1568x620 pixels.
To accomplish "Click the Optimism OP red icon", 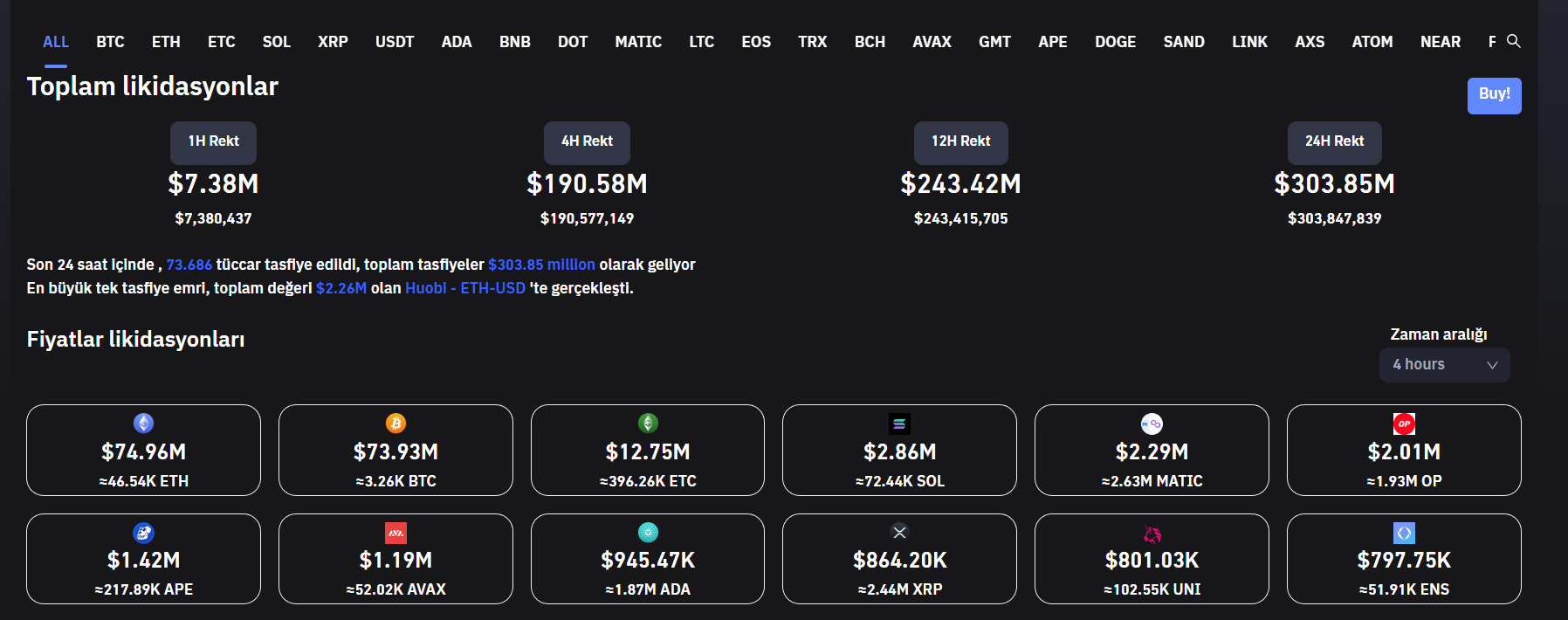I will [x=1403, y=424].
